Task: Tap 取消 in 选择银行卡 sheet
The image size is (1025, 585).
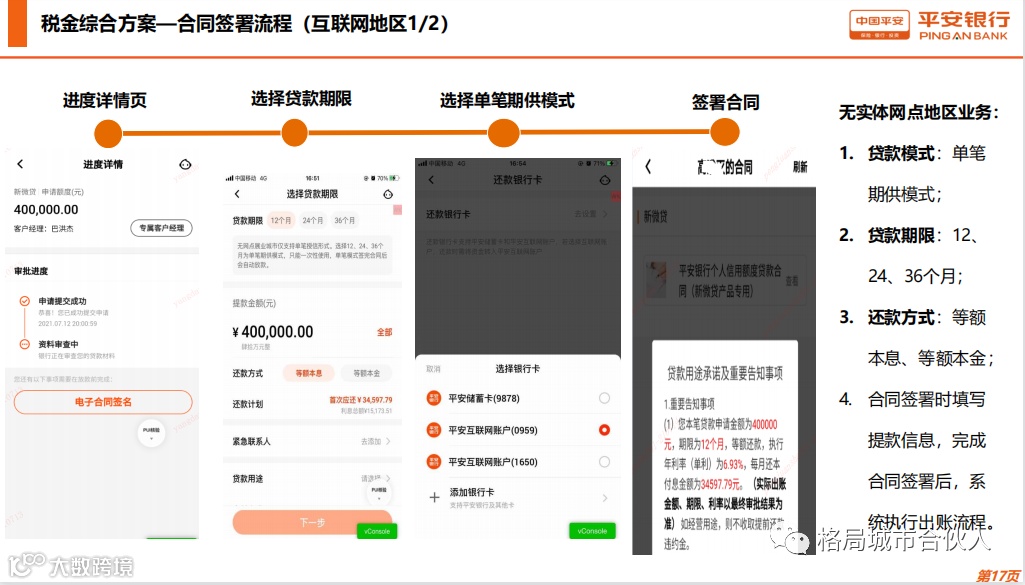Action: pyautogui.click(x=433, y=369)
